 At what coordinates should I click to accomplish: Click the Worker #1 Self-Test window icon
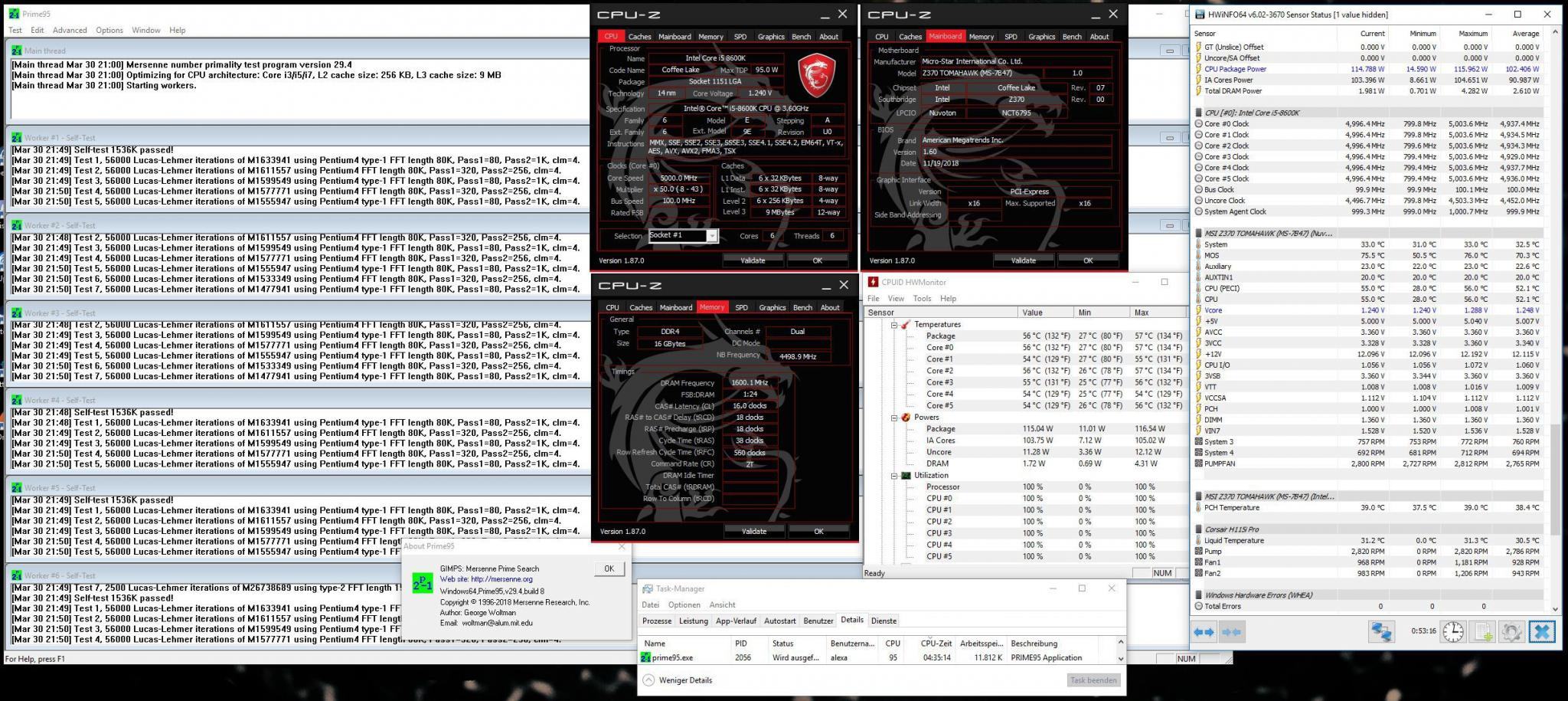tap(16, 138)
